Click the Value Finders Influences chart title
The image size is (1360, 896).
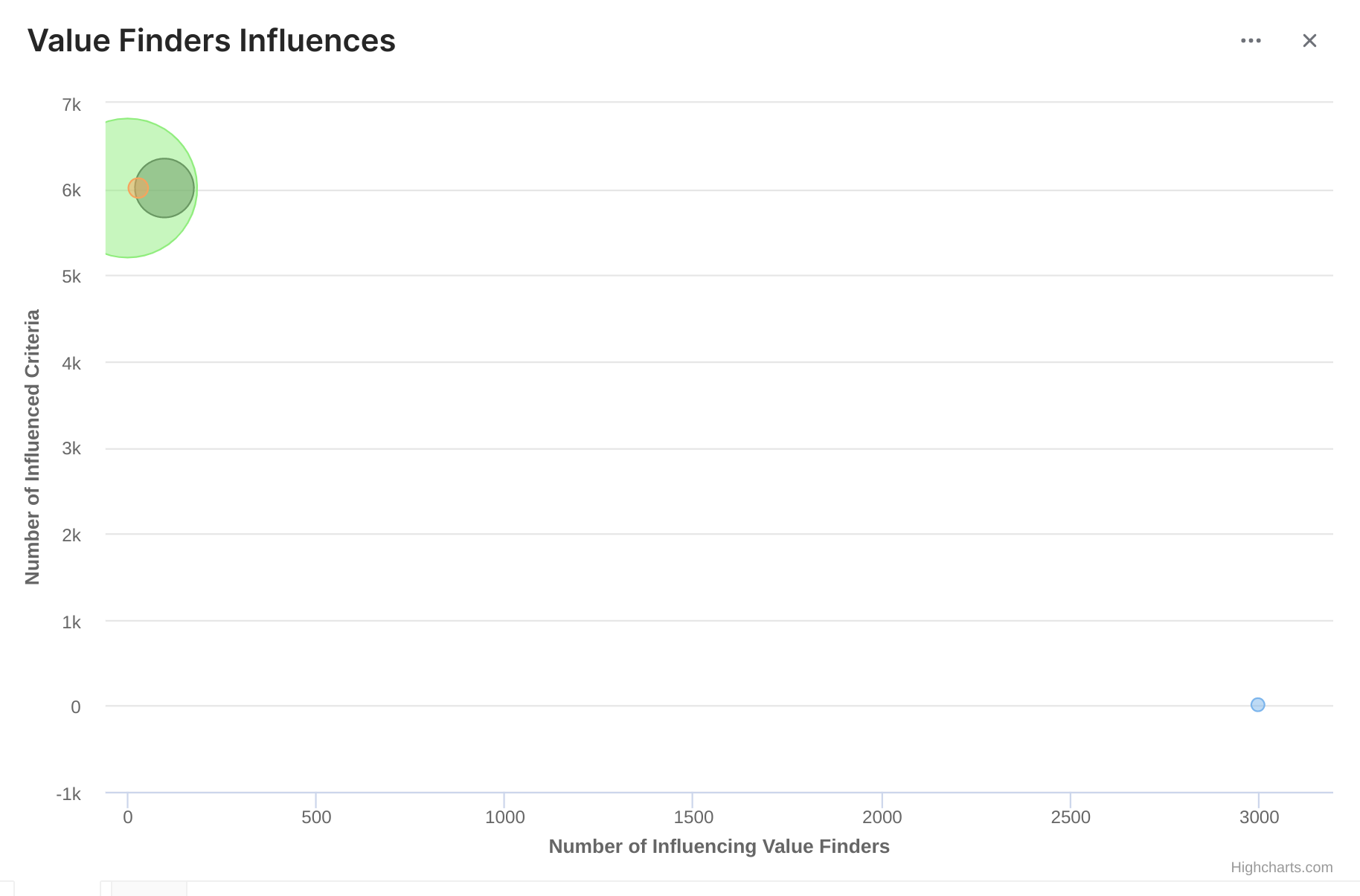click(211, 41)
